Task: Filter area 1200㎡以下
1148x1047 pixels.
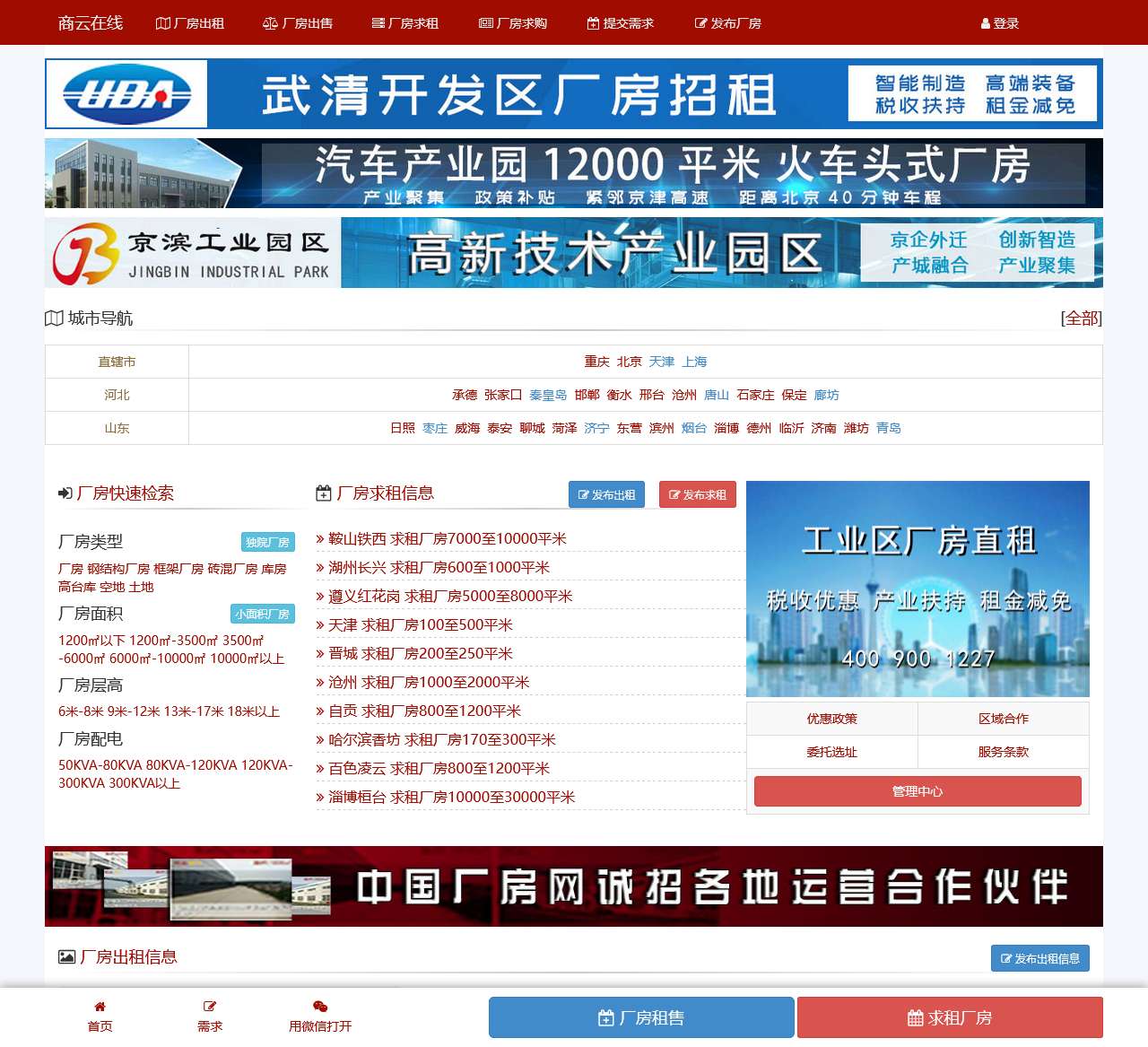Action: (x=91, y=641)
